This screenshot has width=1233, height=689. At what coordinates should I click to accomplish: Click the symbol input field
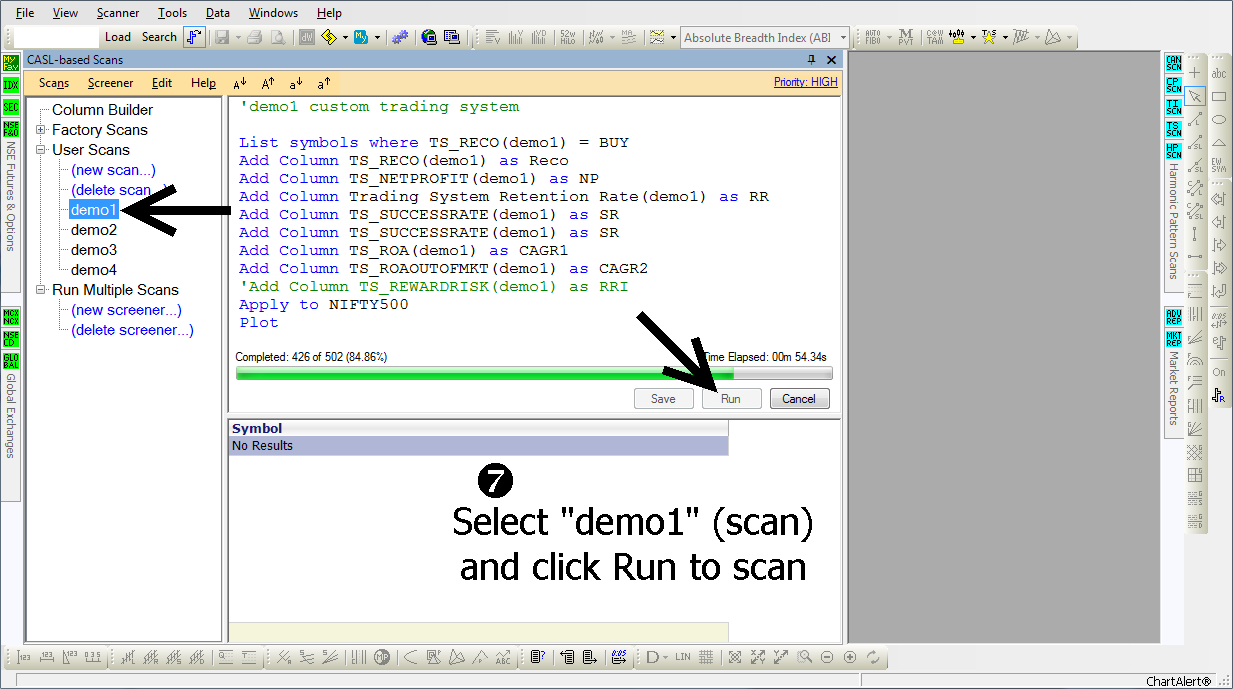pyautogui.click(x=57, y=37)
